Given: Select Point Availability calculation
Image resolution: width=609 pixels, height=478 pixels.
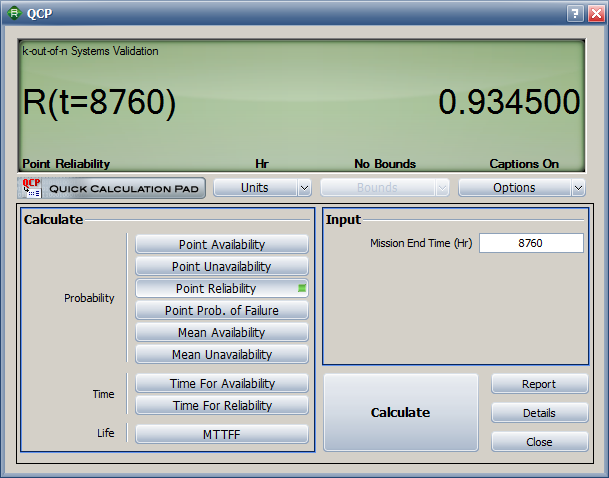Looking at the screenshot, I should [222, 244].
